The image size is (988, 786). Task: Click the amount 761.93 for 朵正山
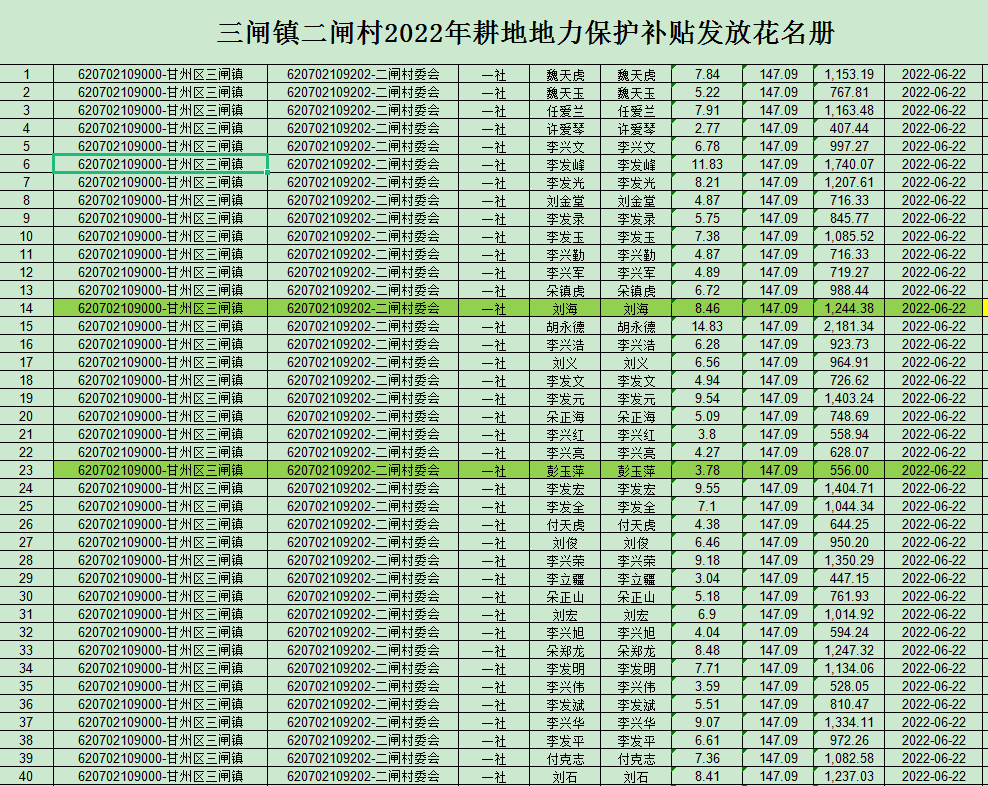click(x=849, y=596)
